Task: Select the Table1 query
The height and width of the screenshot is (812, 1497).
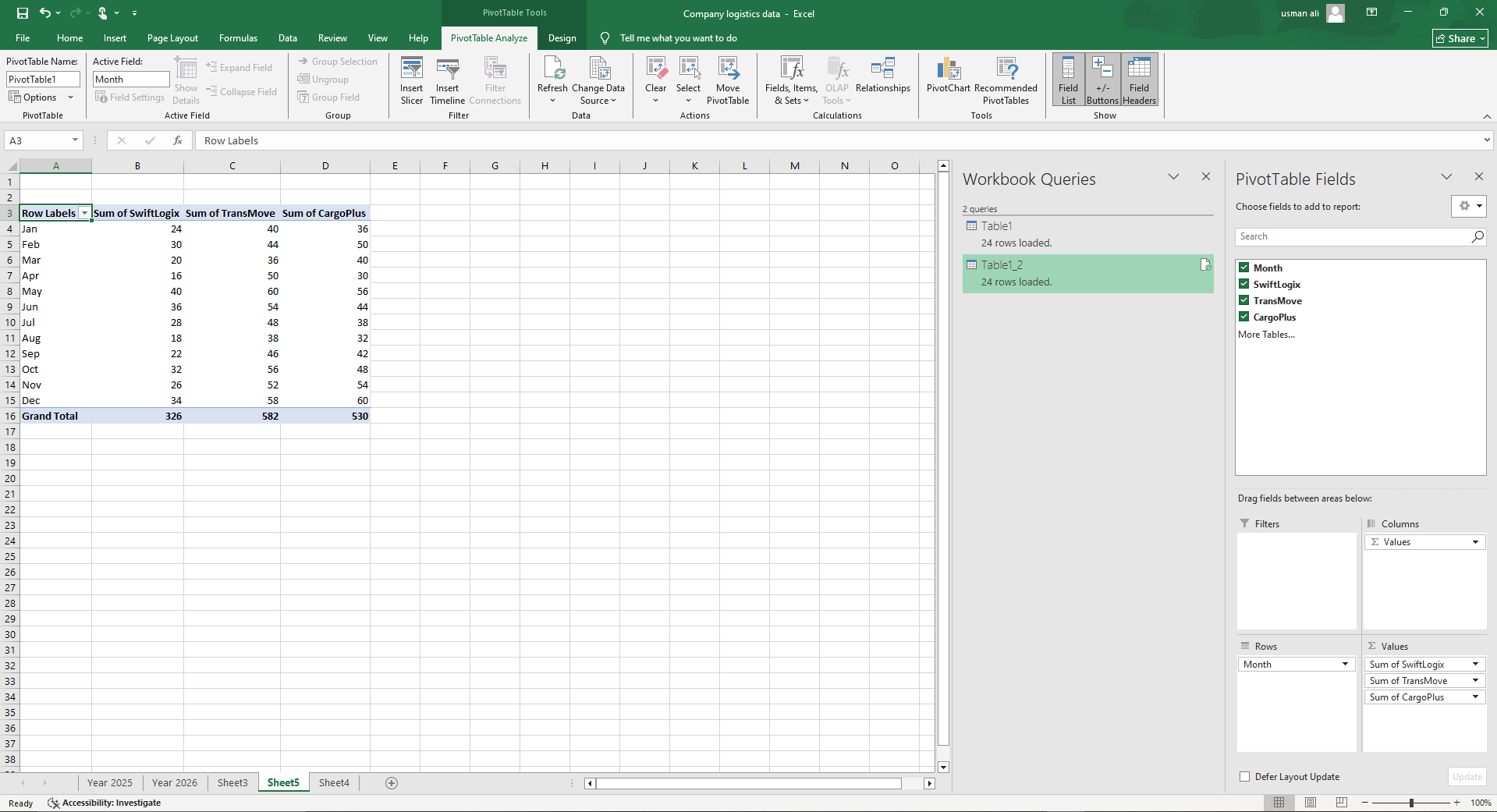Action: pyautogui.click(x=1087, y=234)
